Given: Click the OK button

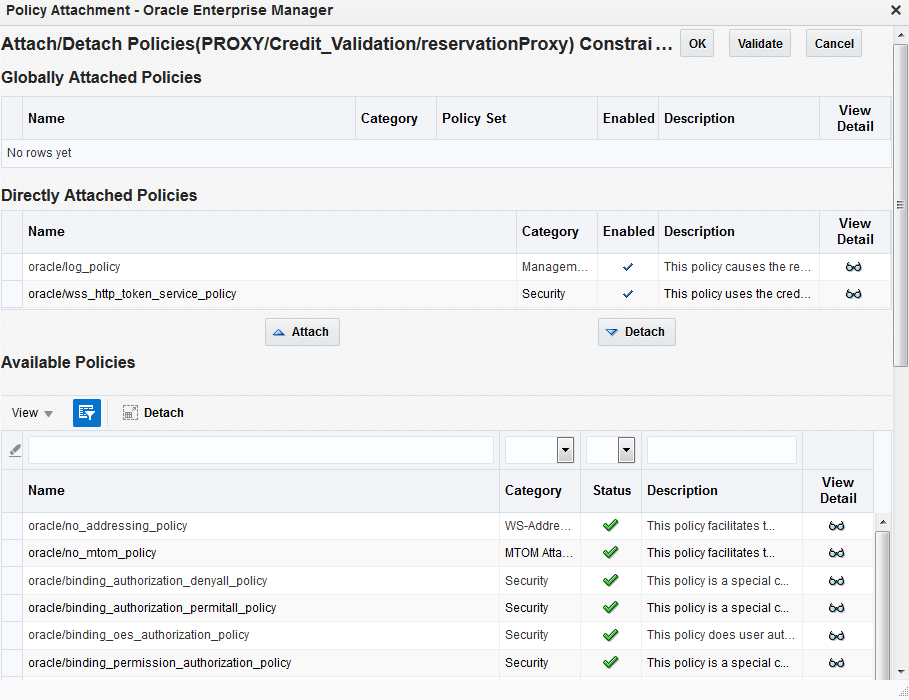Looking at the screenshot, I should coord(697,43).
